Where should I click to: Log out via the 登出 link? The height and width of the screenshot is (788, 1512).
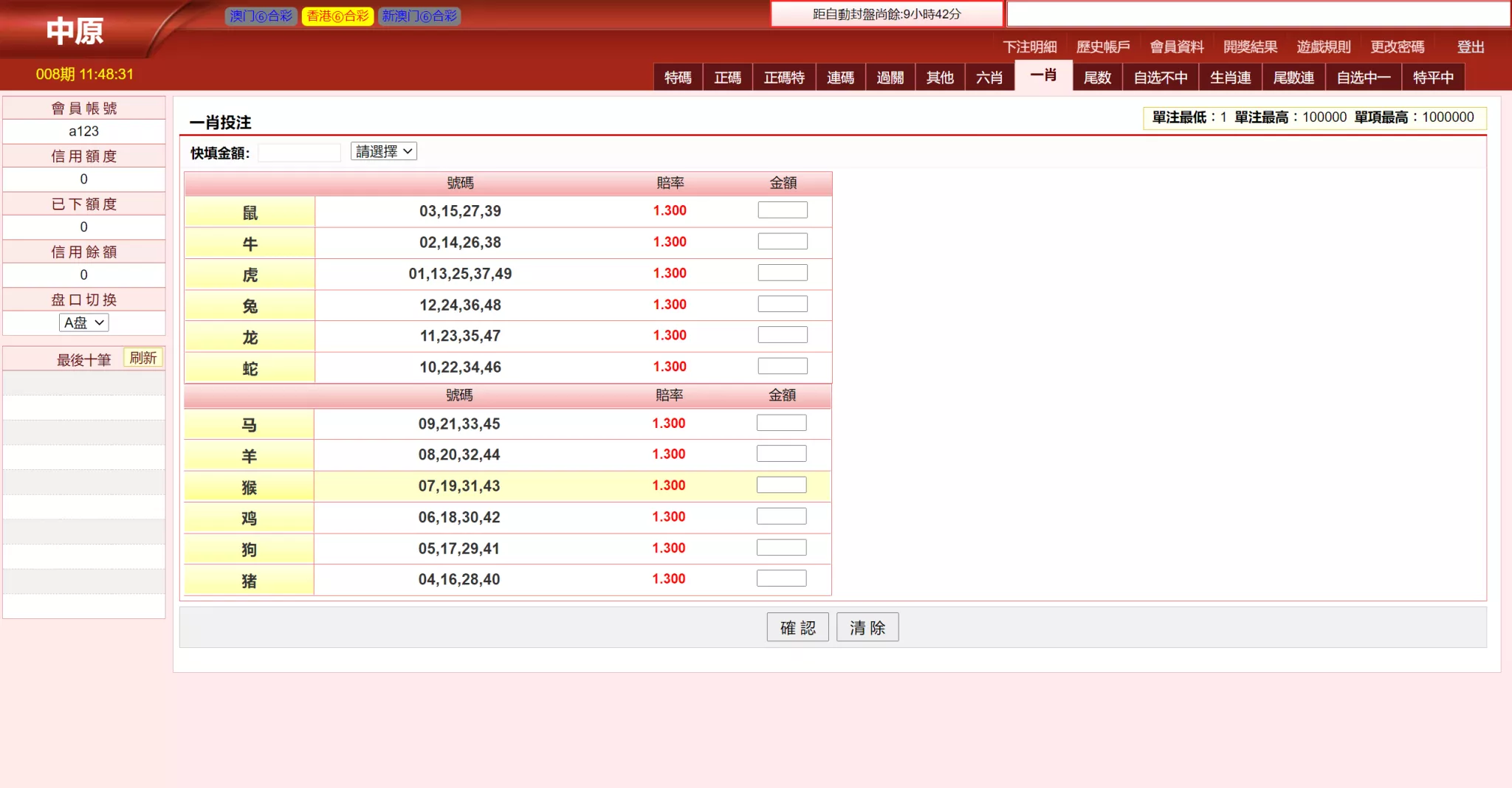click(1469, 46)
